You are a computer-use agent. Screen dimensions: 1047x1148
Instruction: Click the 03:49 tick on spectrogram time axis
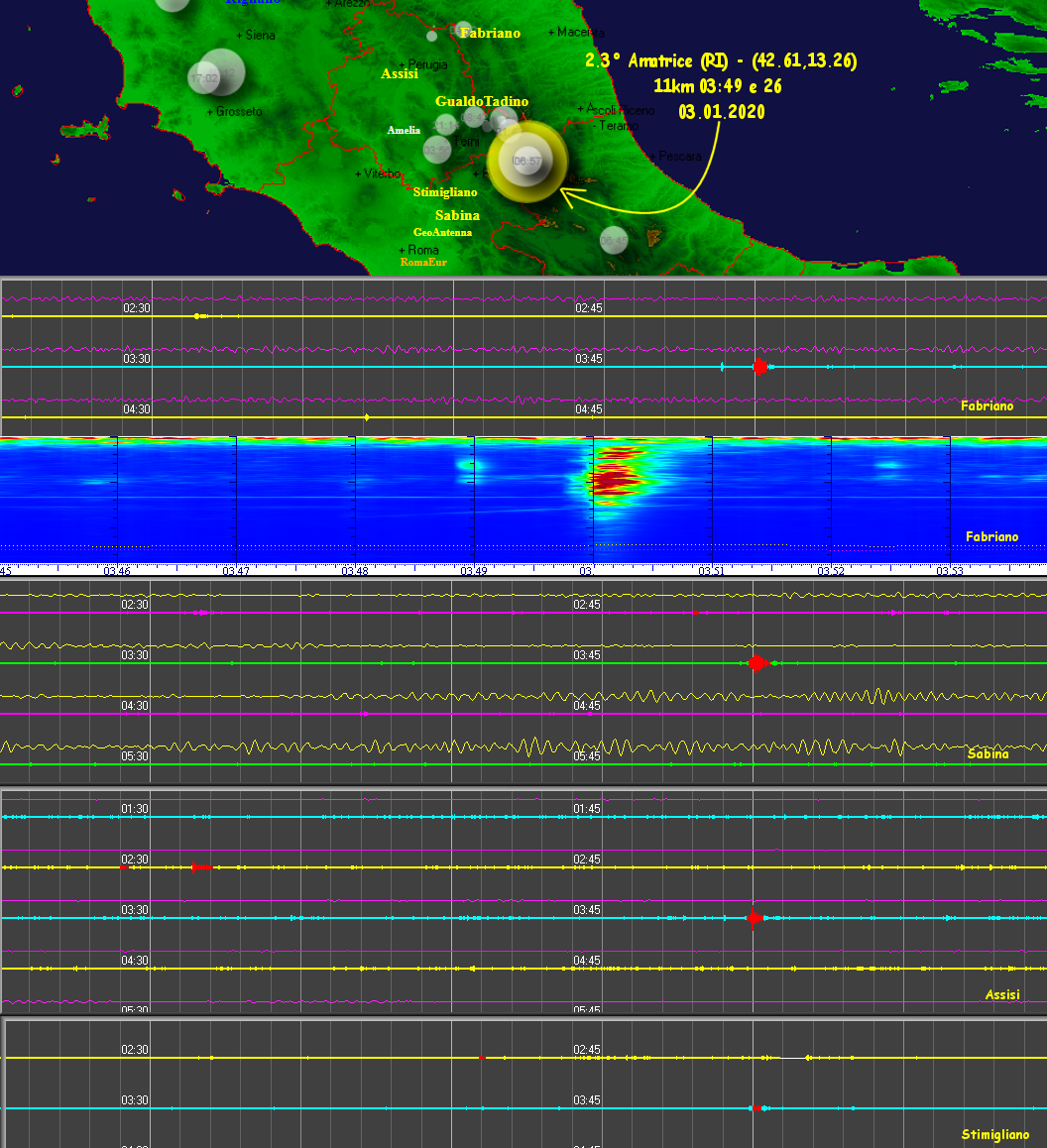(474, 571)
